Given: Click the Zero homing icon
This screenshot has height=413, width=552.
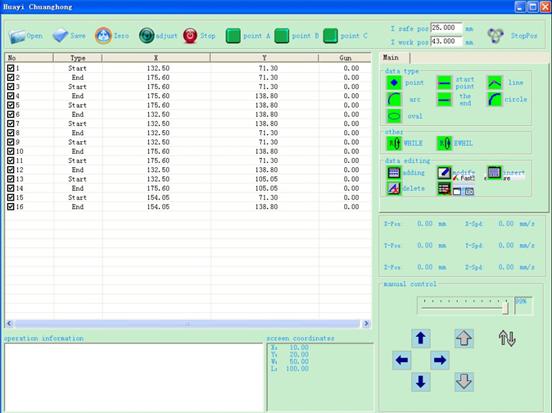Looking at the screenshot, I should [x=103, y=36].
